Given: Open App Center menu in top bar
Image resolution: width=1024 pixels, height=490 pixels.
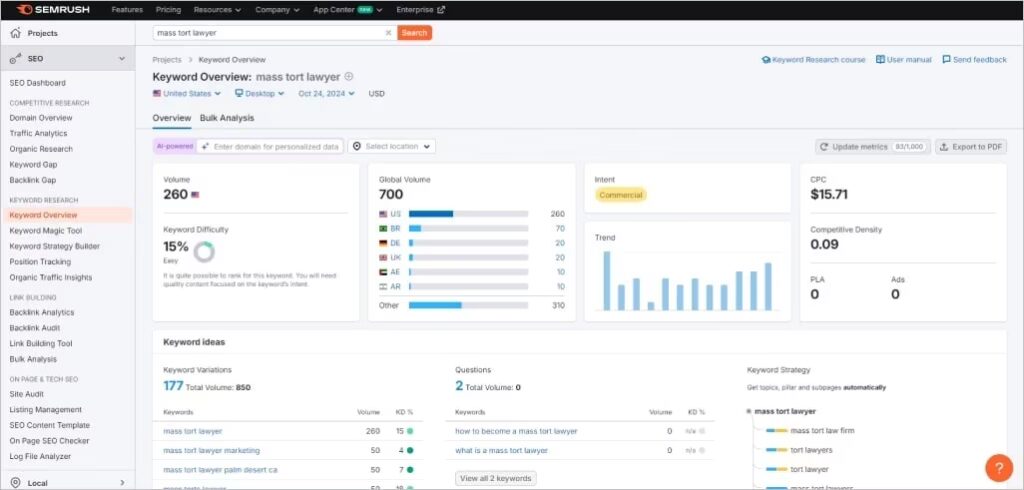Looking at the screenshot, I should pyautogui.click(x=348, y=10).
